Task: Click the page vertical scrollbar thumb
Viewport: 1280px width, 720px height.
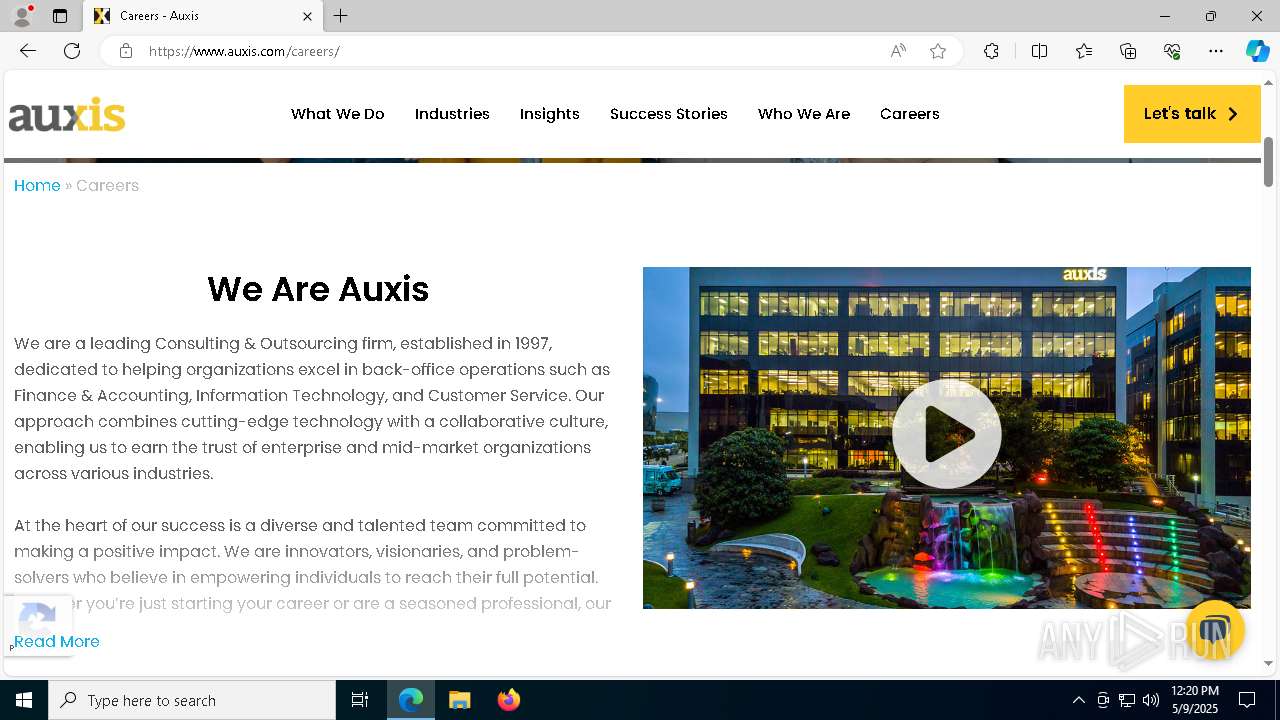Action: point(1269,162)
